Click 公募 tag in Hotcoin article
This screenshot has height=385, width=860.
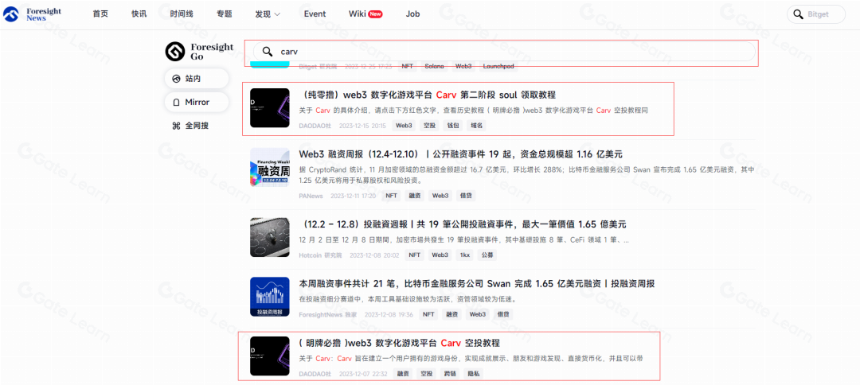488,255
